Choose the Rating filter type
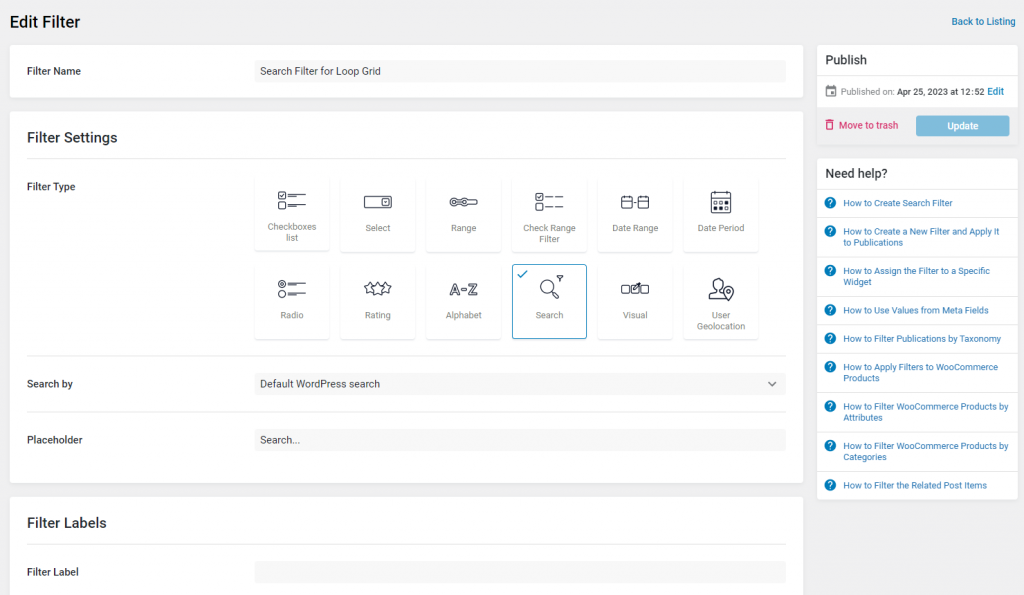Image resolution: width=1024 pixels, height=595 pixels. click(377, 302)
